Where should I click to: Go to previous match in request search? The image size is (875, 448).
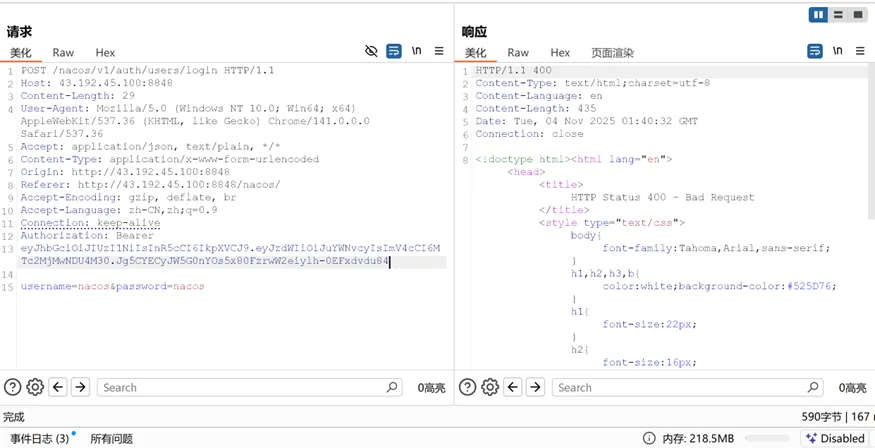tap(58, 387)
